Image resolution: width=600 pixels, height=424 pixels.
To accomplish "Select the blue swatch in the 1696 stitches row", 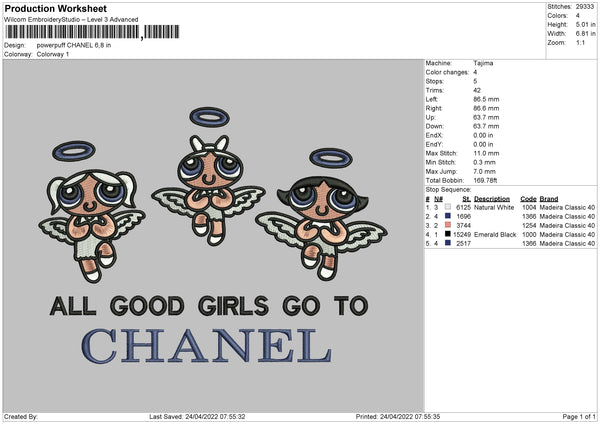I will (x=448, y=216).
